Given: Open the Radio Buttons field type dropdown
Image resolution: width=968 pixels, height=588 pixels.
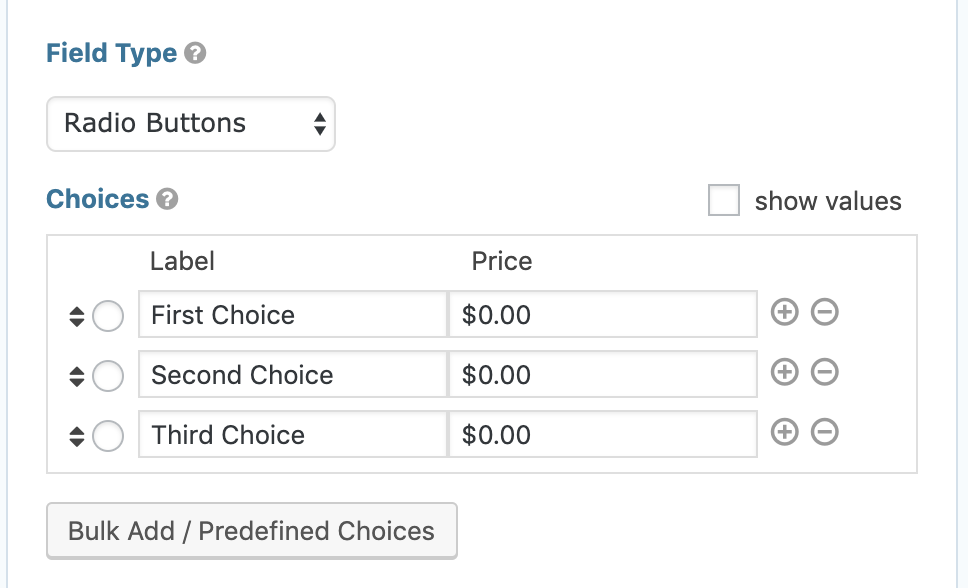Looking at the screenshot, I should click(191, 124).
